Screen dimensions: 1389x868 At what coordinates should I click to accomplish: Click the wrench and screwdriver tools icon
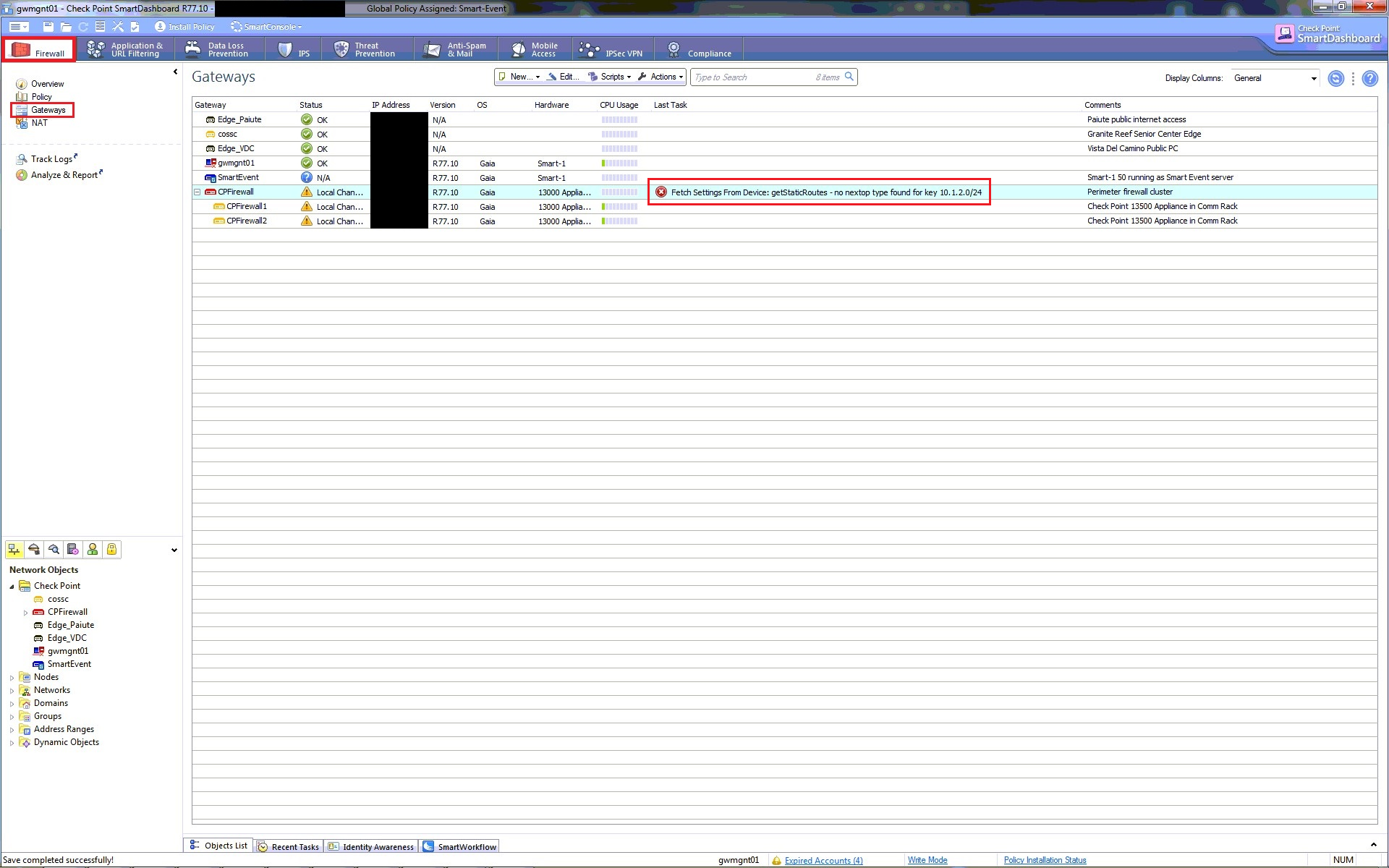coord(118,27)
